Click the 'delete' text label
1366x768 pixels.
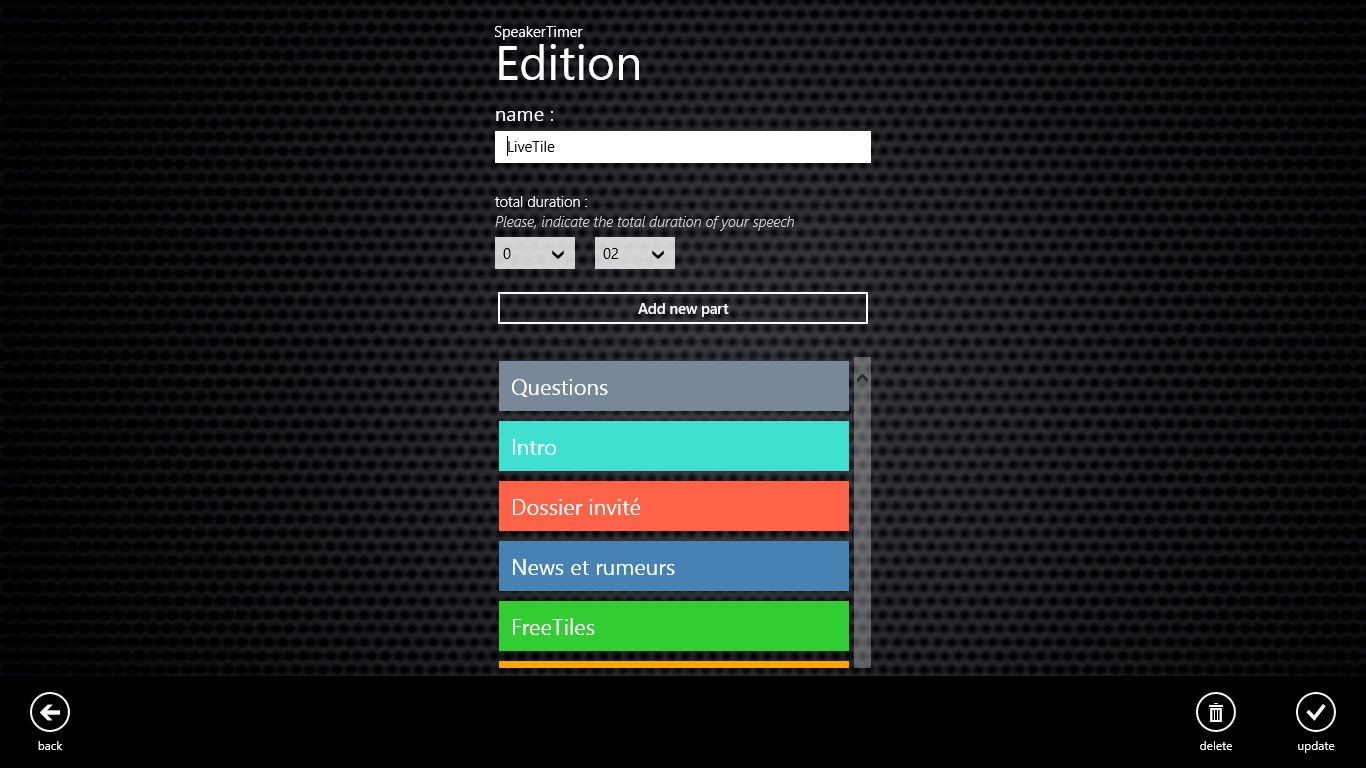tap(1215, 746)
